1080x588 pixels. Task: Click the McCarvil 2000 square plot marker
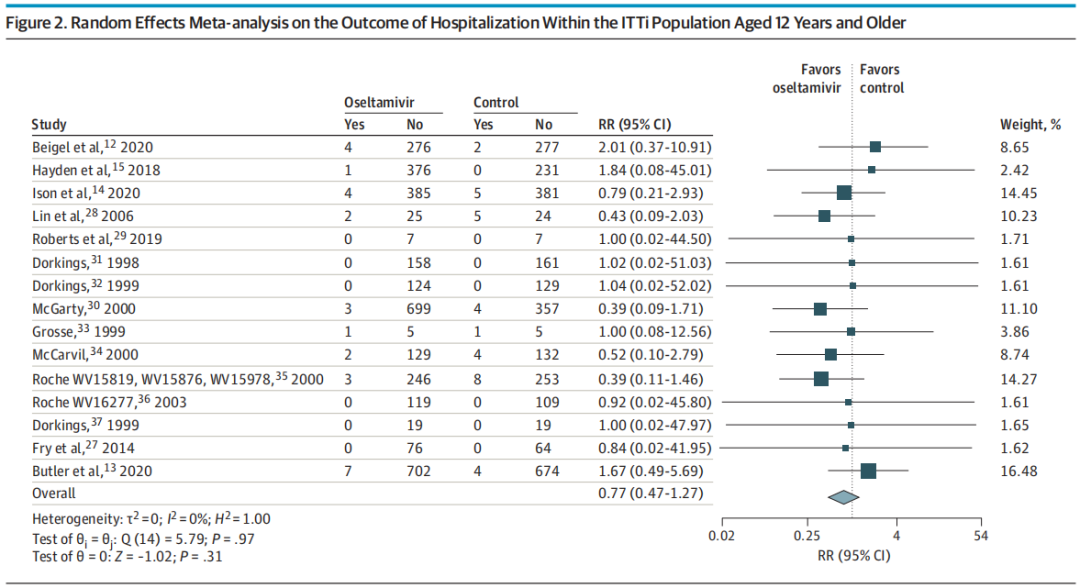click(830, 354)
